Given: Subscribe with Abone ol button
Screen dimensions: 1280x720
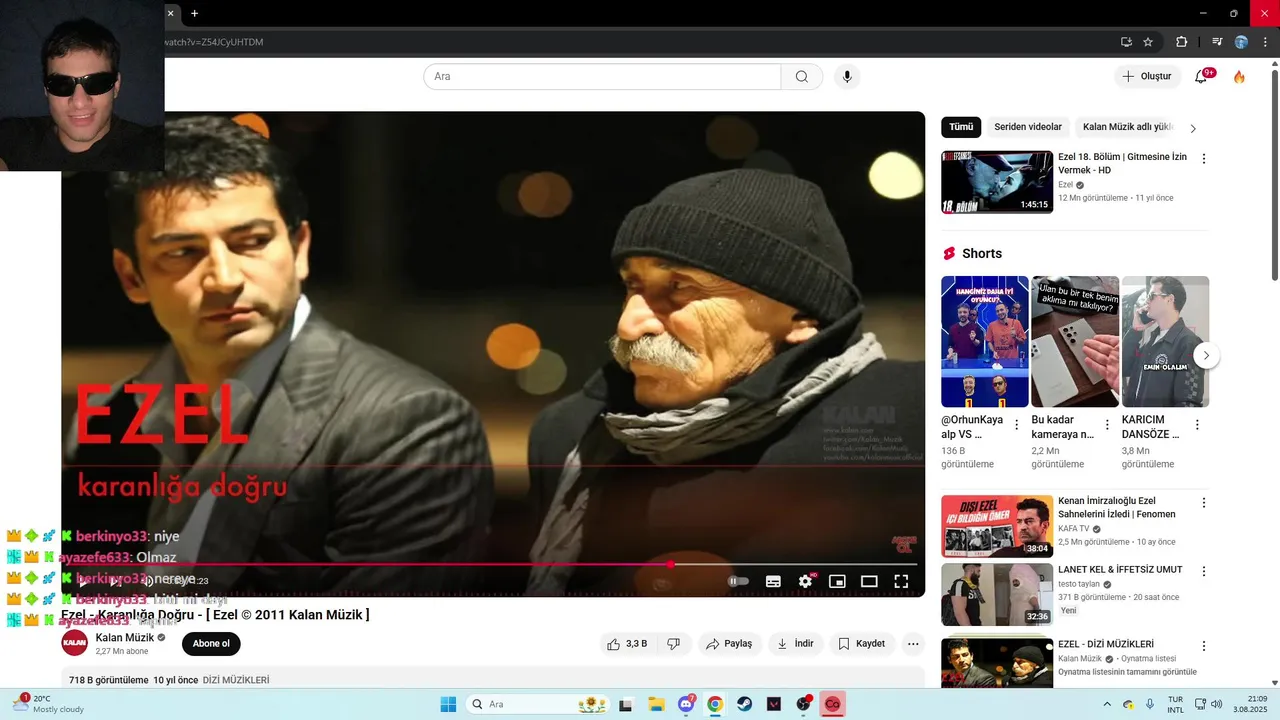Looking at the screenshot, I should [211, 644].
